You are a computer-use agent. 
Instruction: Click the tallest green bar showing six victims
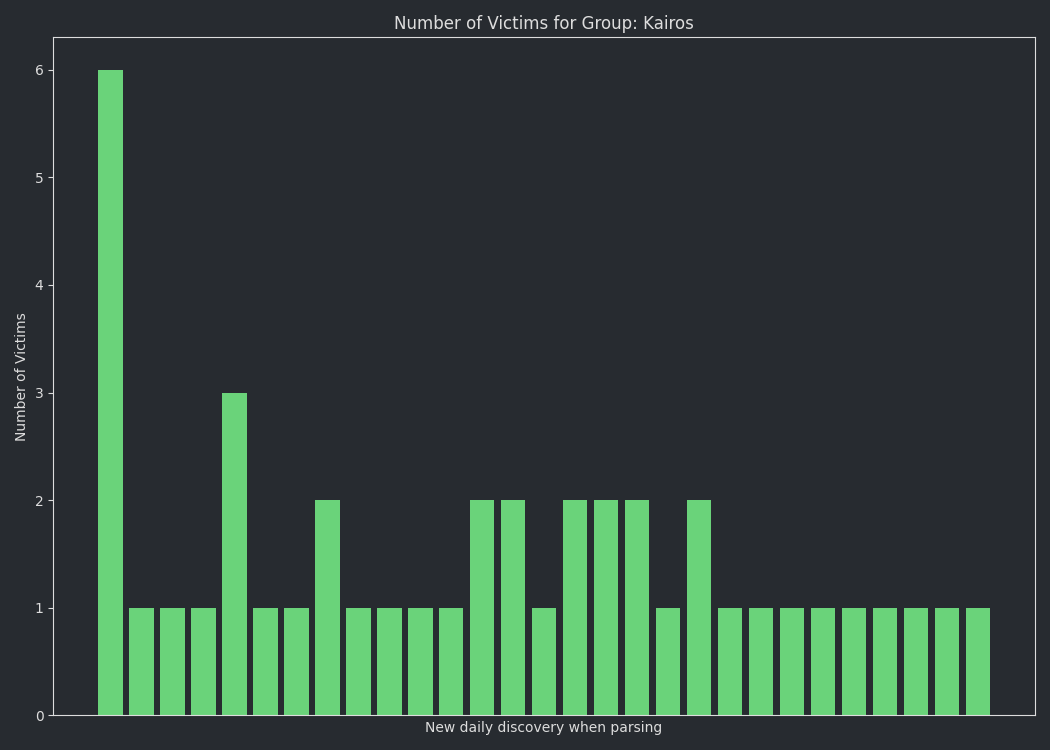pos(110,392)
